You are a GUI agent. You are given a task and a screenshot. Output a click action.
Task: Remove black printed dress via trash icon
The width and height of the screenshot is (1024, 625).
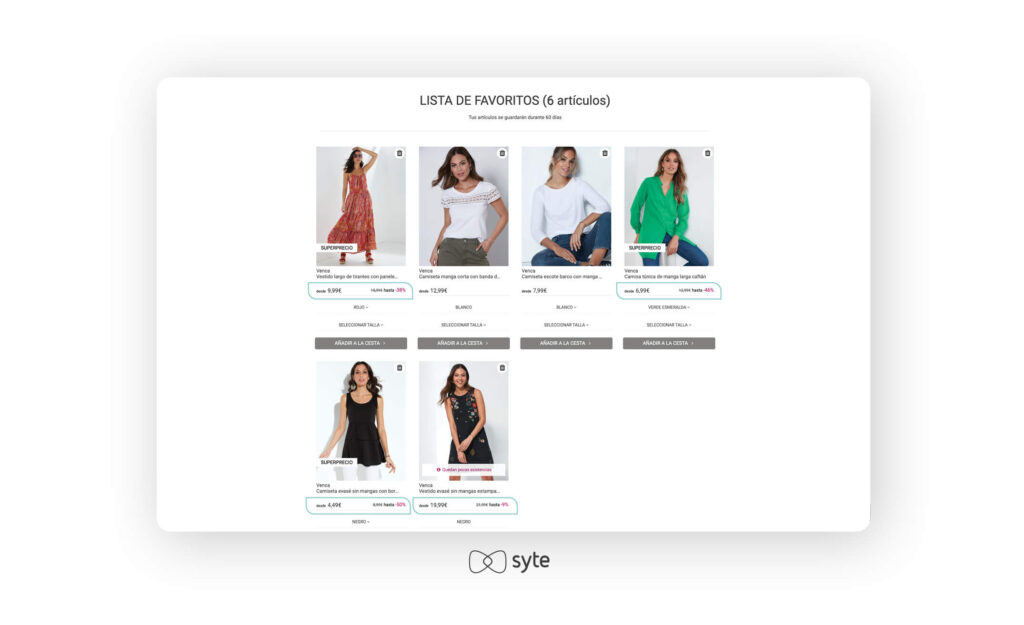pyautogui.click(x=502, y=368)
